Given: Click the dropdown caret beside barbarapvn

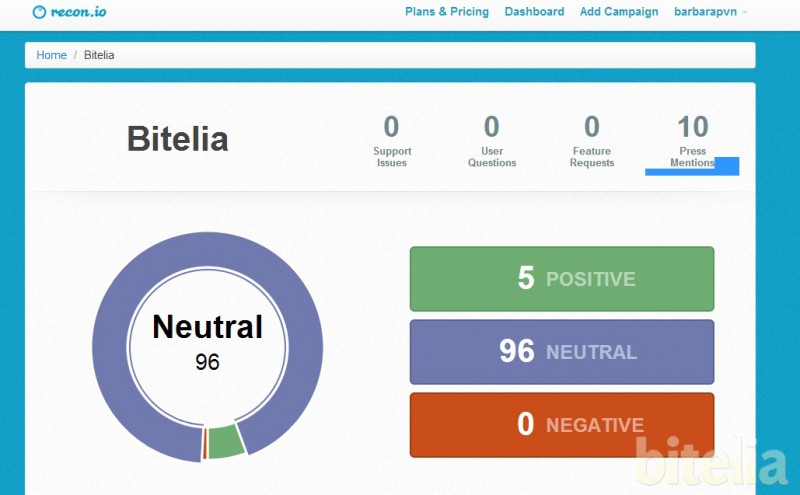Looking at the screenshot, I should tap(745, 12).
